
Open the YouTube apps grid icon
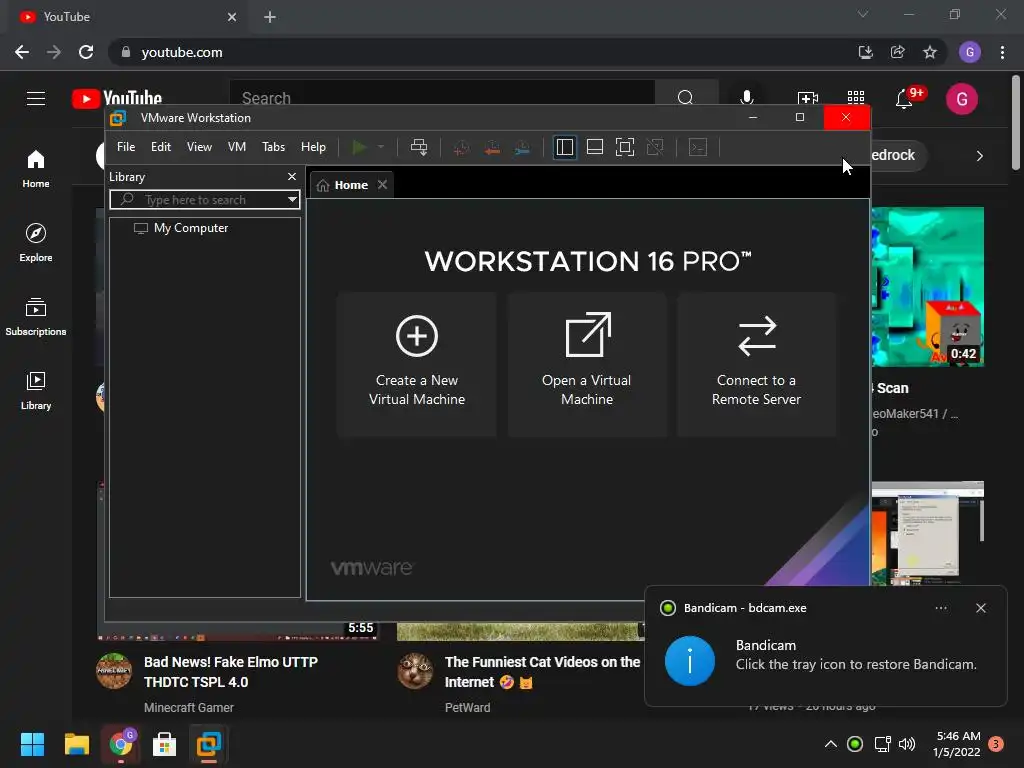click(x=856, y=99)
